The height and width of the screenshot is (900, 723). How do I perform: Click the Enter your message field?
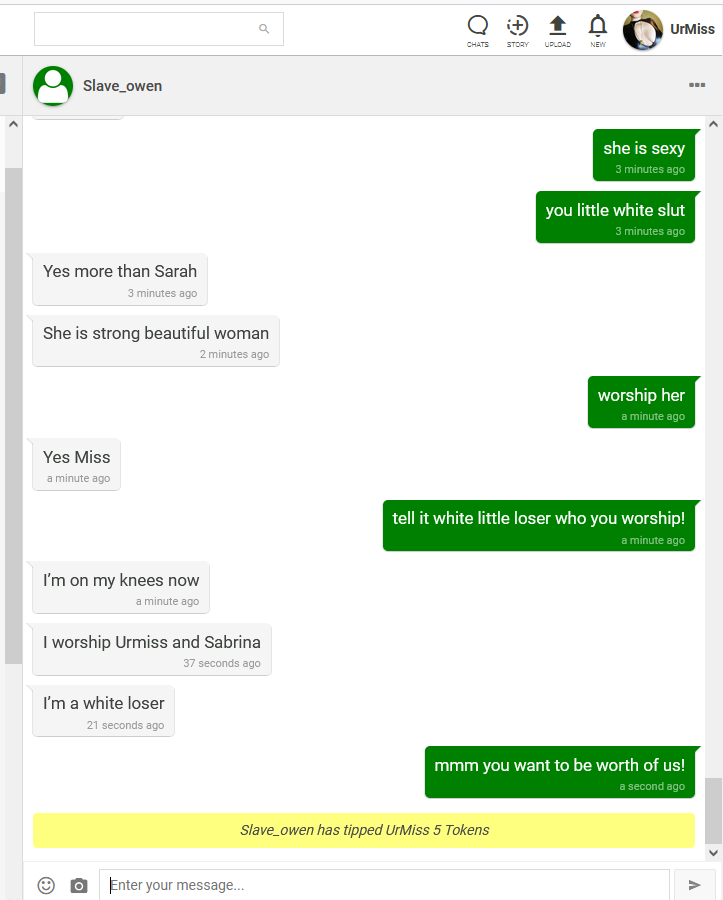pyautogui.click(x=384, y=885)
